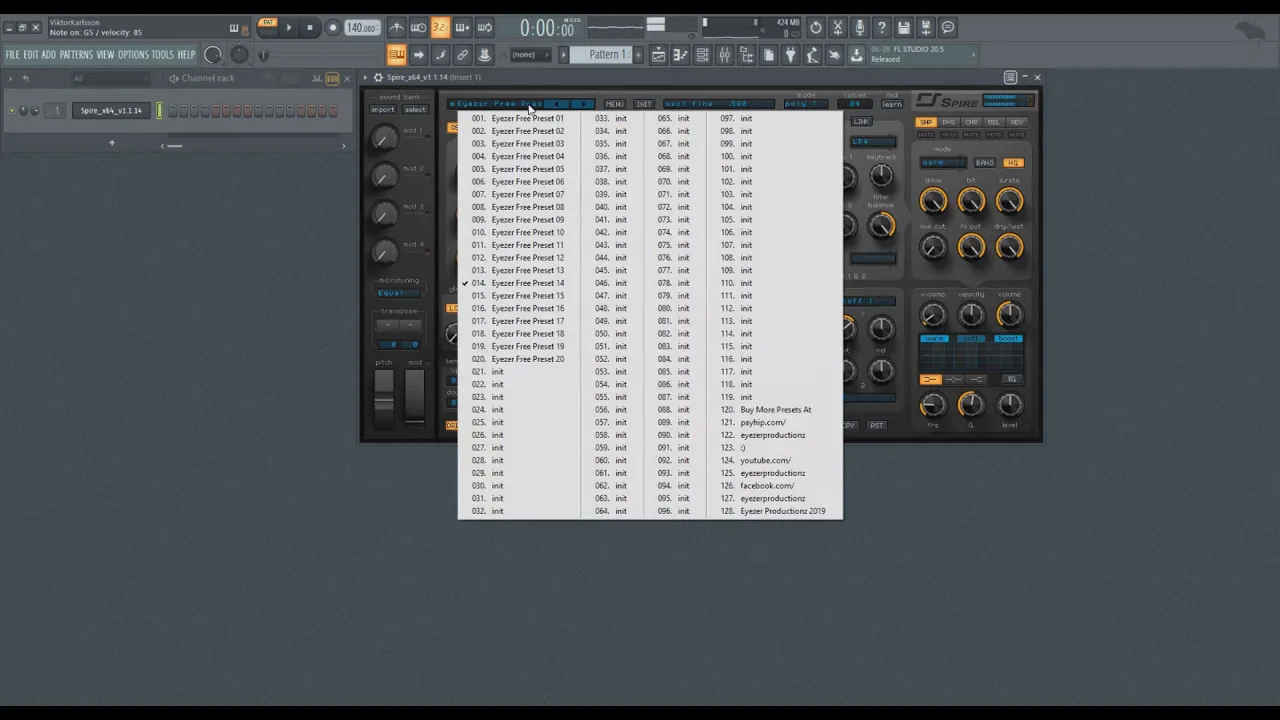Screen dimensions: 1280x720
Task: Click the link chain multilink icon
Action: pyautogui.click(x=462, y=55)
